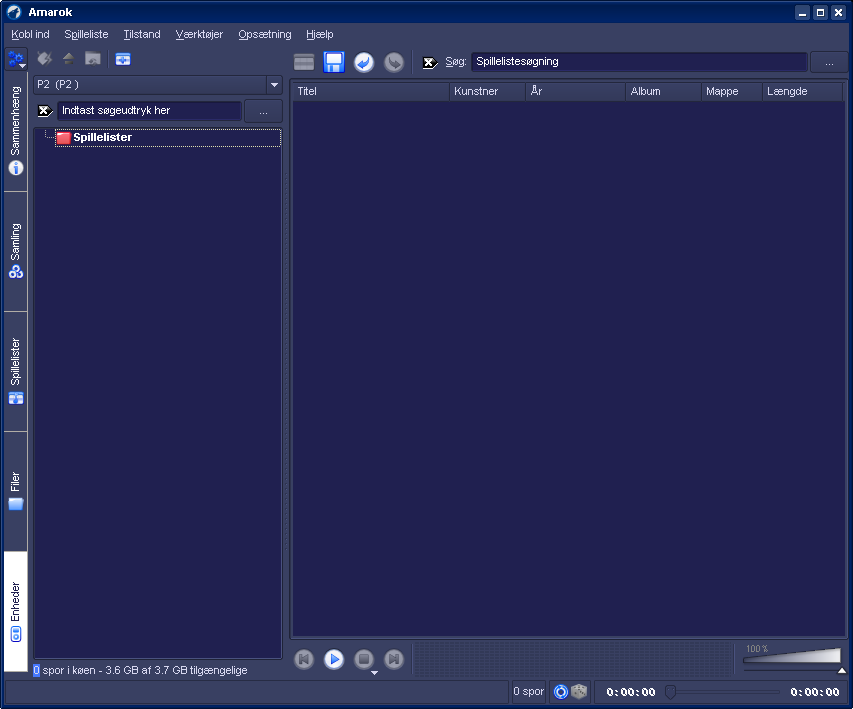
Task: Sort by the Titel column header
Action: [370, 91]
